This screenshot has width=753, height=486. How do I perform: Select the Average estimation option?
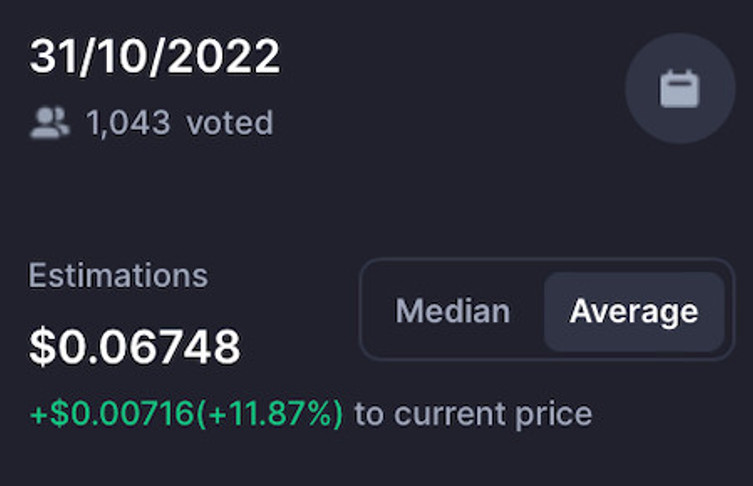[x=634, y=312]
